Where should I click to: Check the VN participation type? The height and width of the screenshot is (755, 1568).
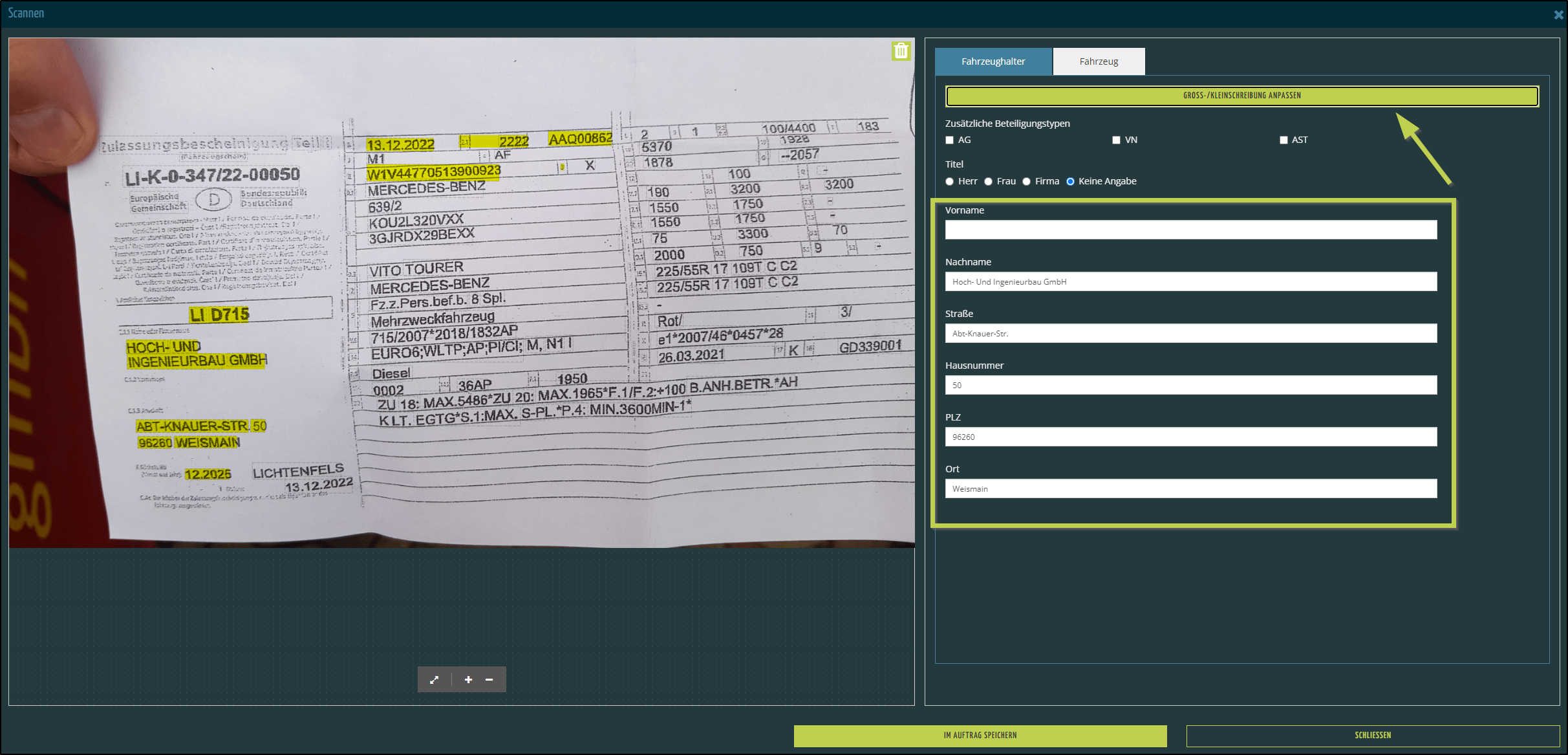pos(1116,140)
